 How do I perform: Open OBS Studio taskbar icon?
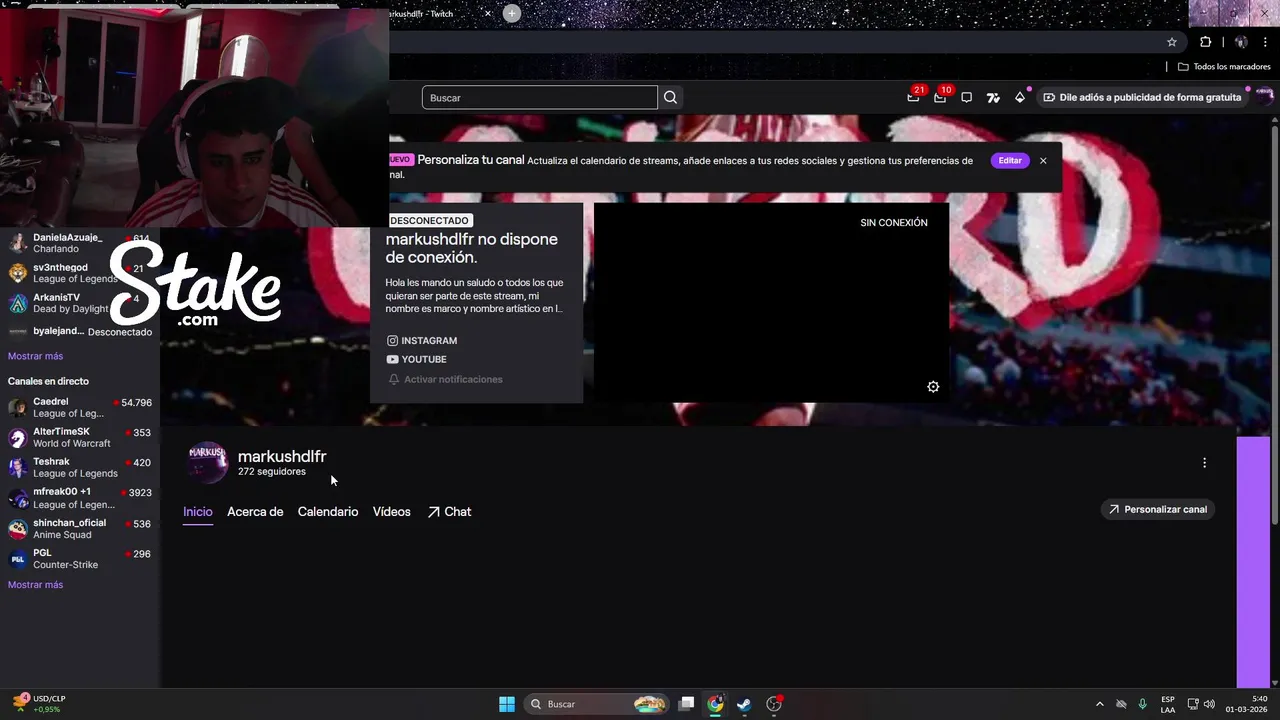coord(773,704)
